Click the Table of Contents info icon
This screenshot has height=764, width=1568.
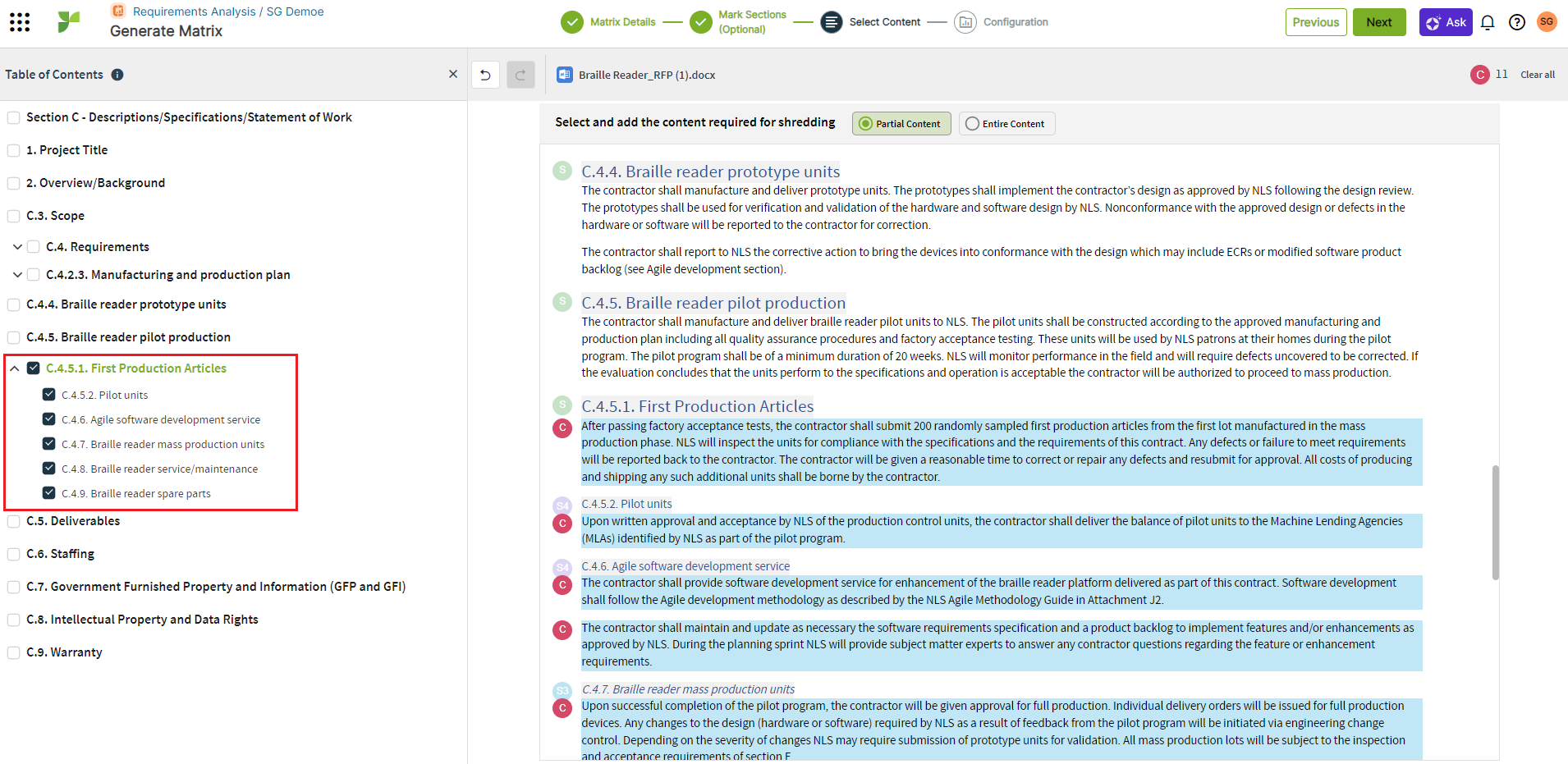117,75
